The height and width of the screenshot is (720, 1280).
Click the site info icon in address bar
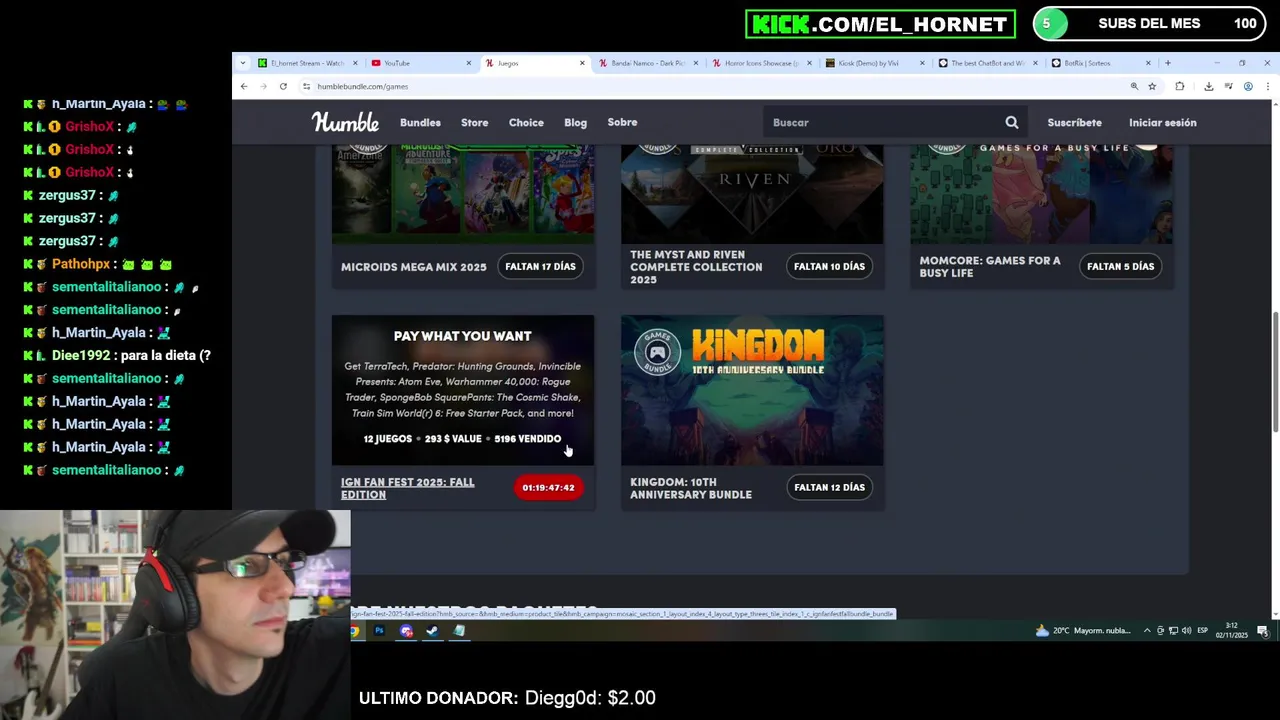306,86
